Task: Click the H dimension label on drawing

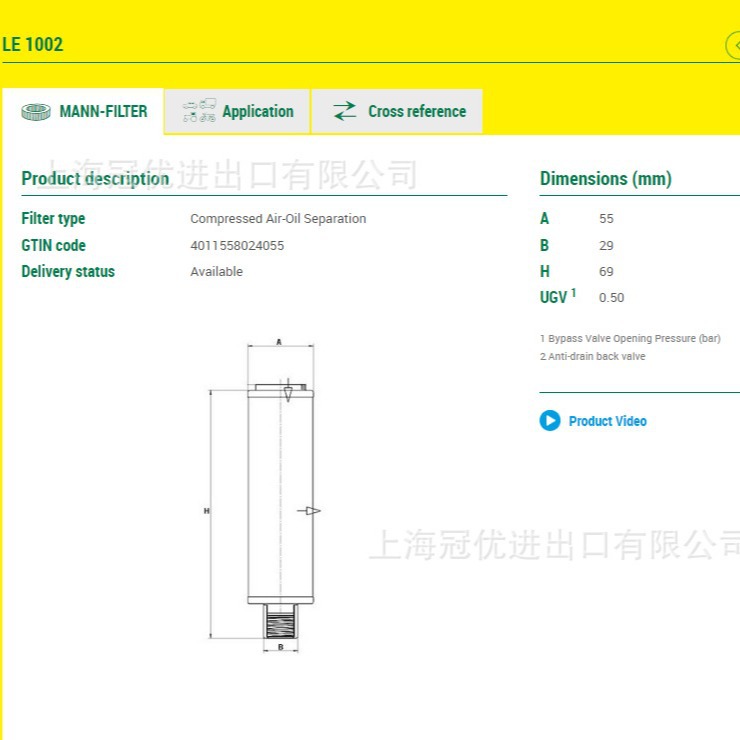Action: pos(206,511)
